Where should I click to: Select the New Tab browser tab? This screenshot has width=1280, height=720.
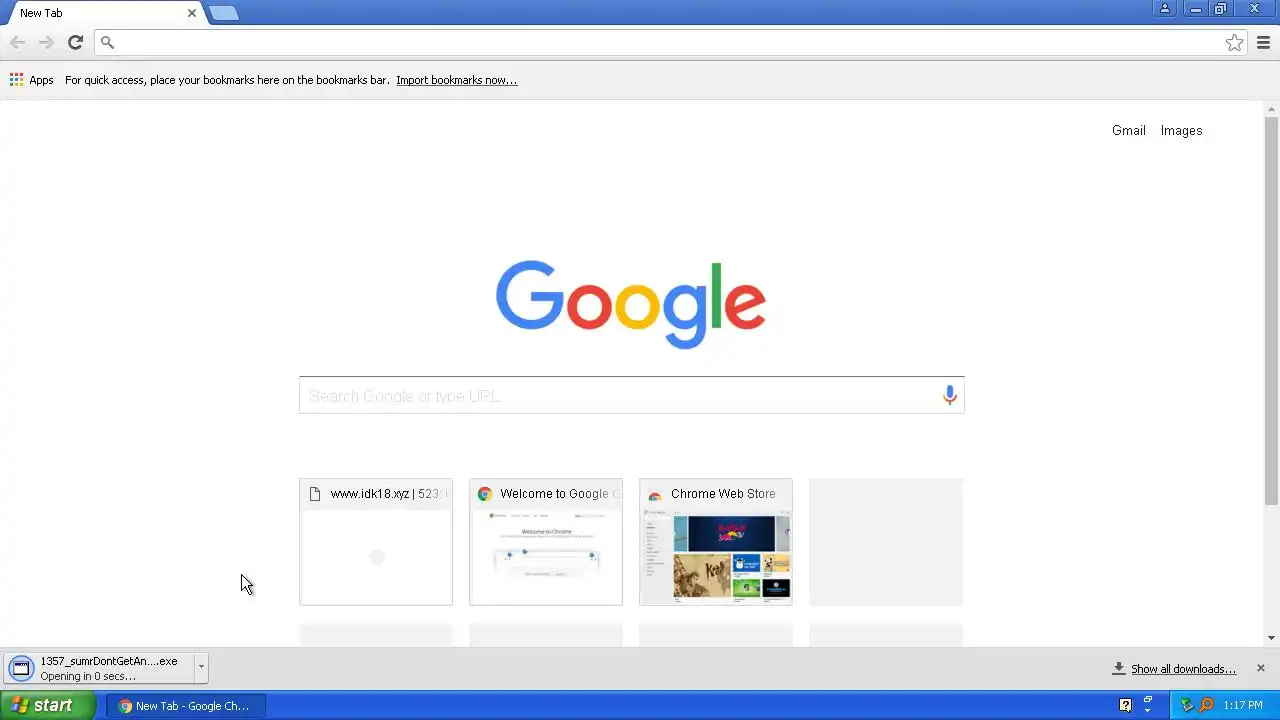pos(104,13)
